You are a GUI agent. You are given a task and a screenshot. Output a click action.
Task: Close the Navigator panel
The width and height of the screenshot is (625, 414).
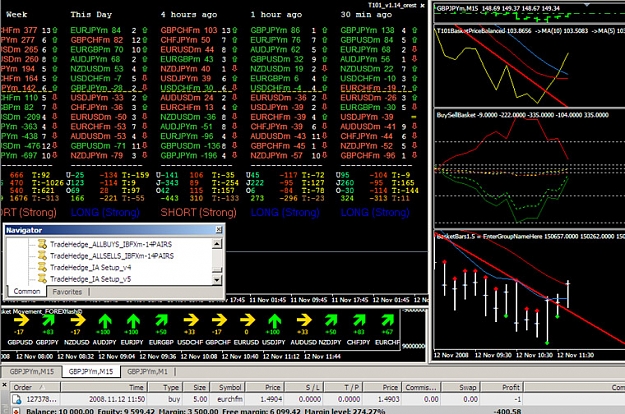pyautogui.click(x=219, y=230)
